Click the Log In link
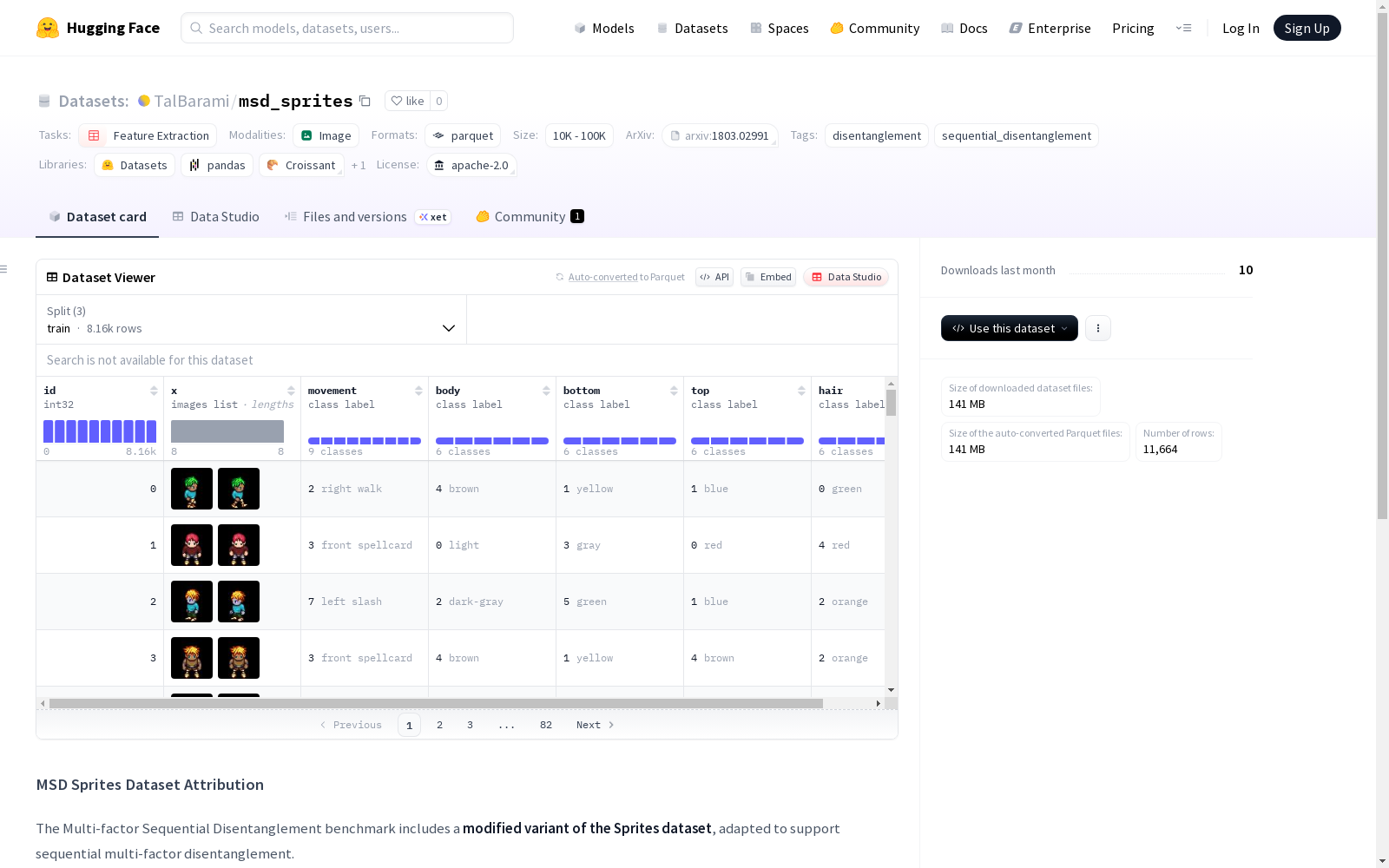The width and height of the screenshot is (1389, 868). (1241, 28)
